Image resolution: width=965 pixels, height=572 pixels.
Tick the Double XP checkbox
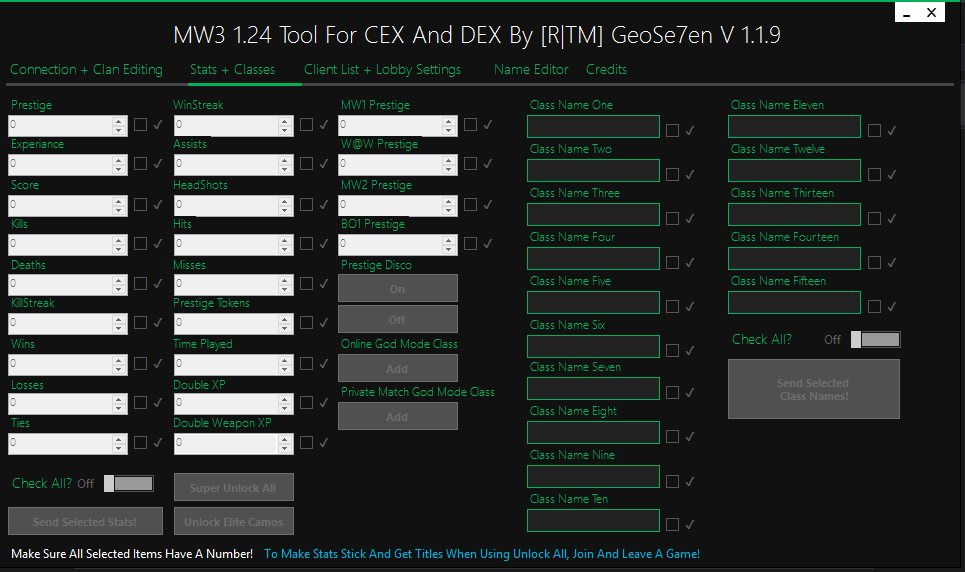(306, 403)
